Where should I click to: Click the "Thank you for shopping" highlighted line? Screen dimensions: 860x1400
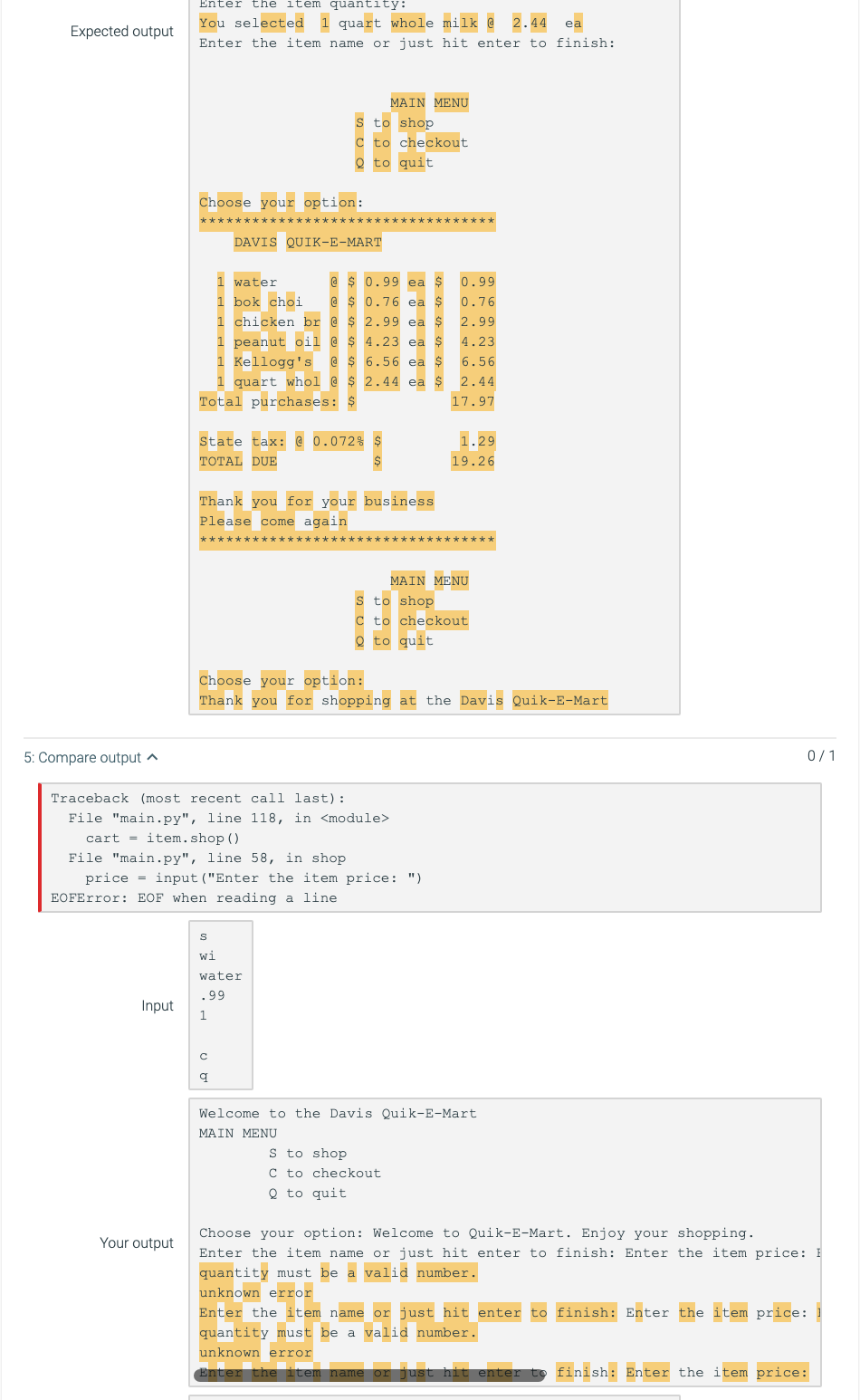pos(402,700)
